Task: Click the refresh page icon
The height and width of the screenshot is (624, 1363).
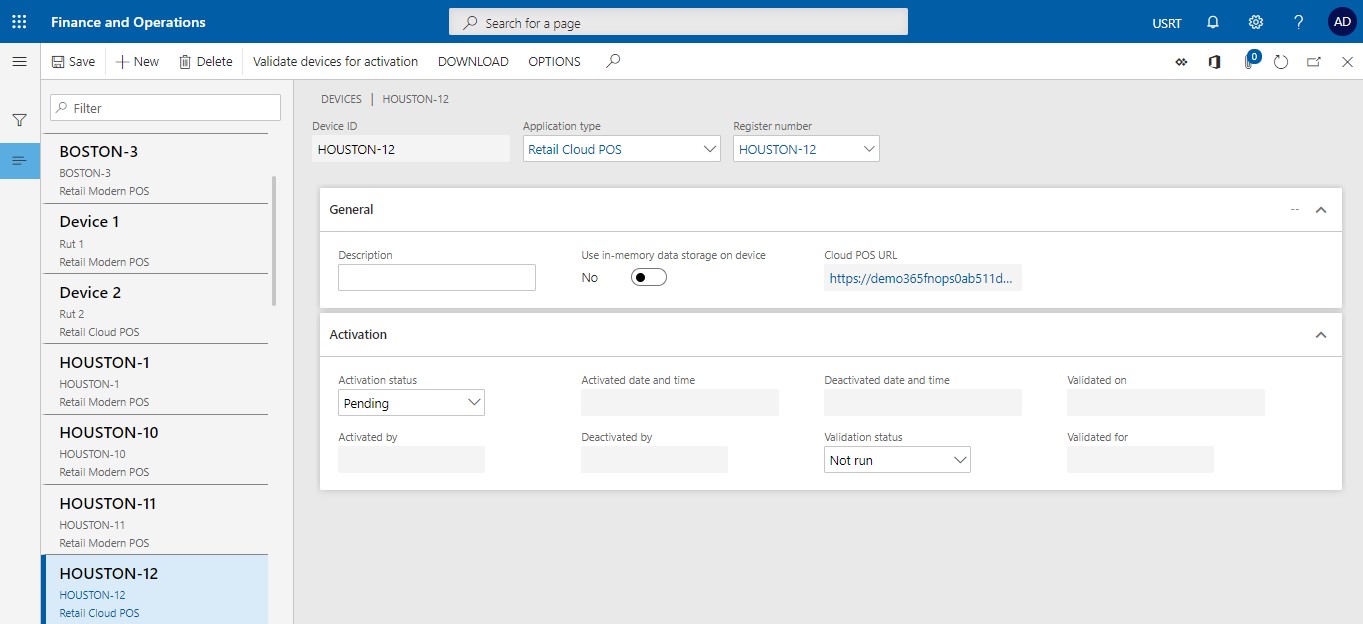Action: click(x=1281, y=62)
